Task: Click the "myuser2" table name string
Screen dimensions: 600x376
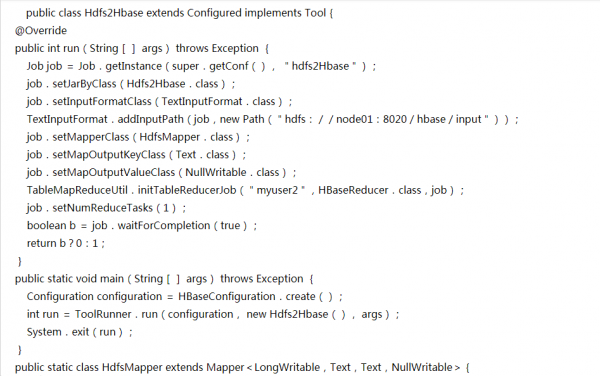Action: coord(277,190)
